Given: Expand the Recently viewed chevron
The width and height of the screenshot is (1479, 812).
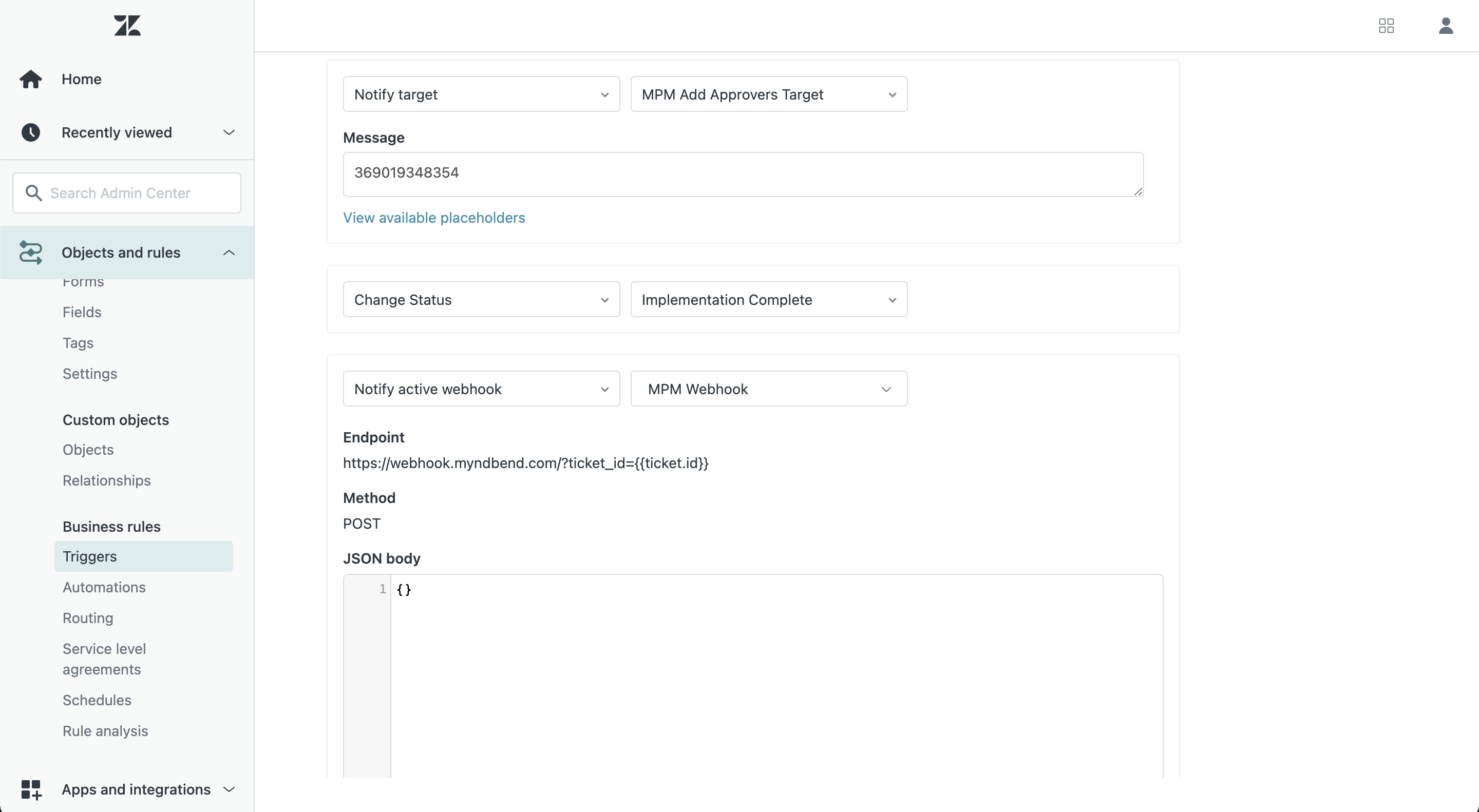Looking at the screenshot, I should [x=229, y=132].
